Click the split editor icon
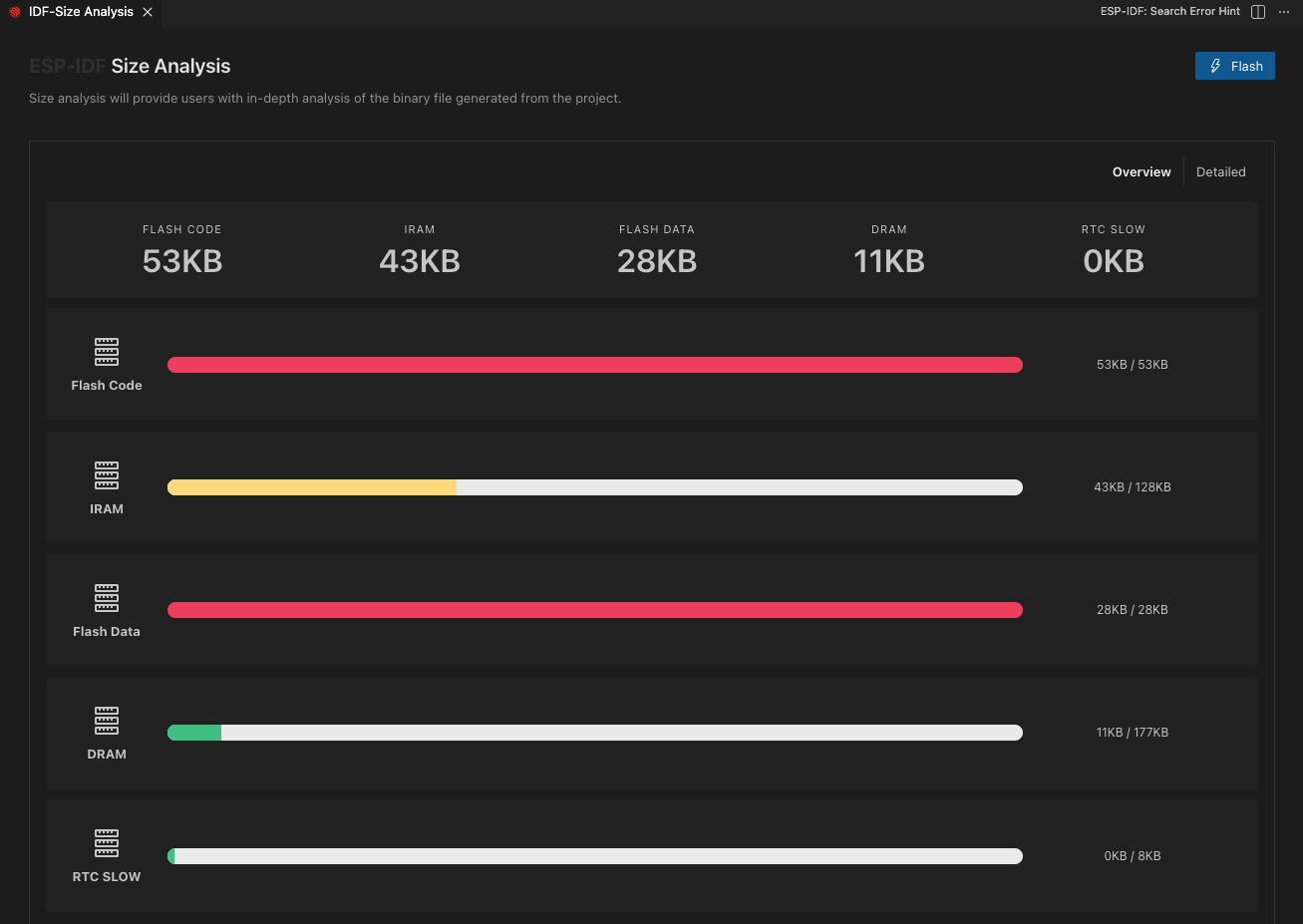The image size is (1303, 924). click(1258, 12)
